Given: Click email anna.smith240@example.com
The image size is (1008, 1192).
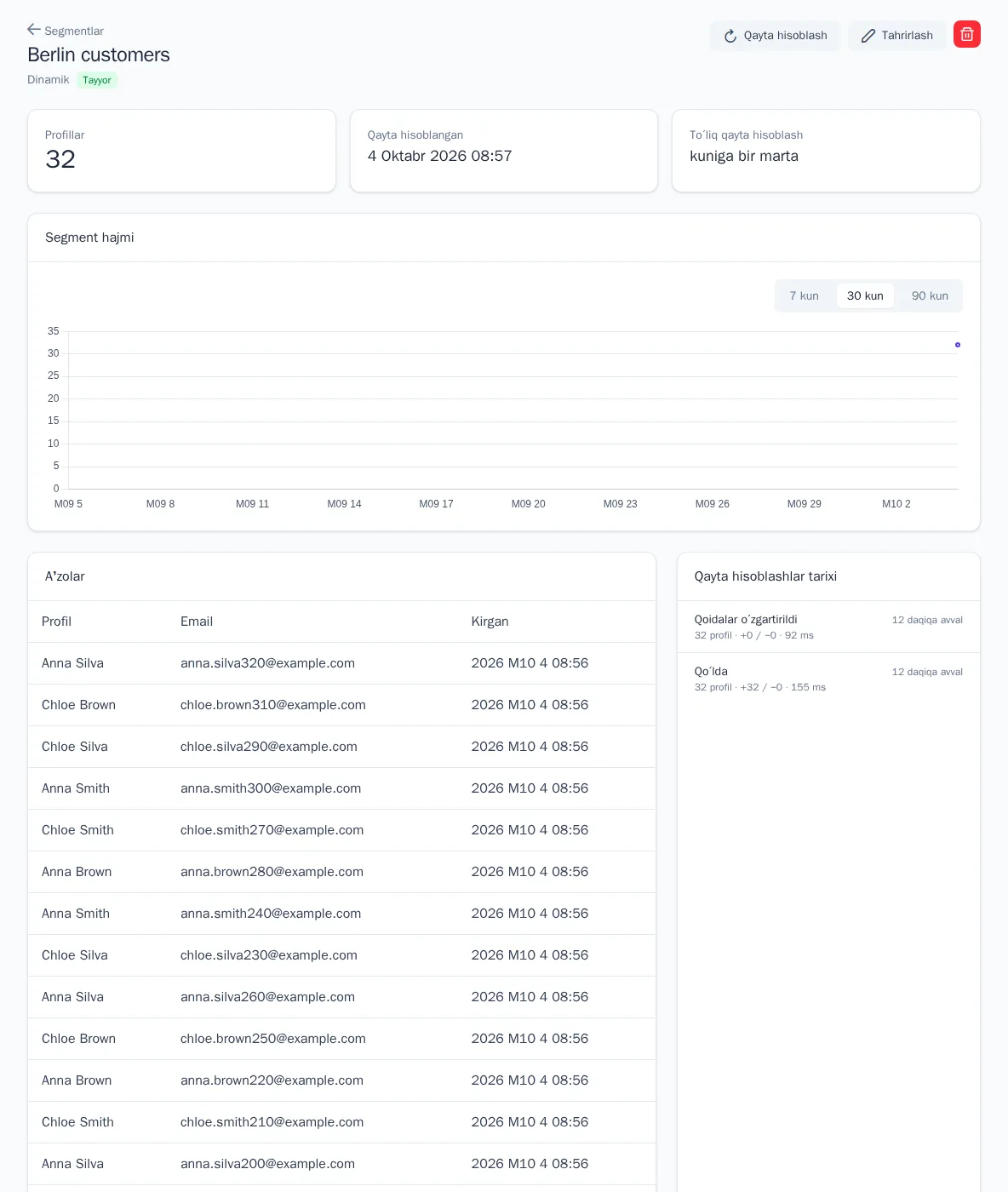Looking at the screenshot, I should [x=271, y=914].
